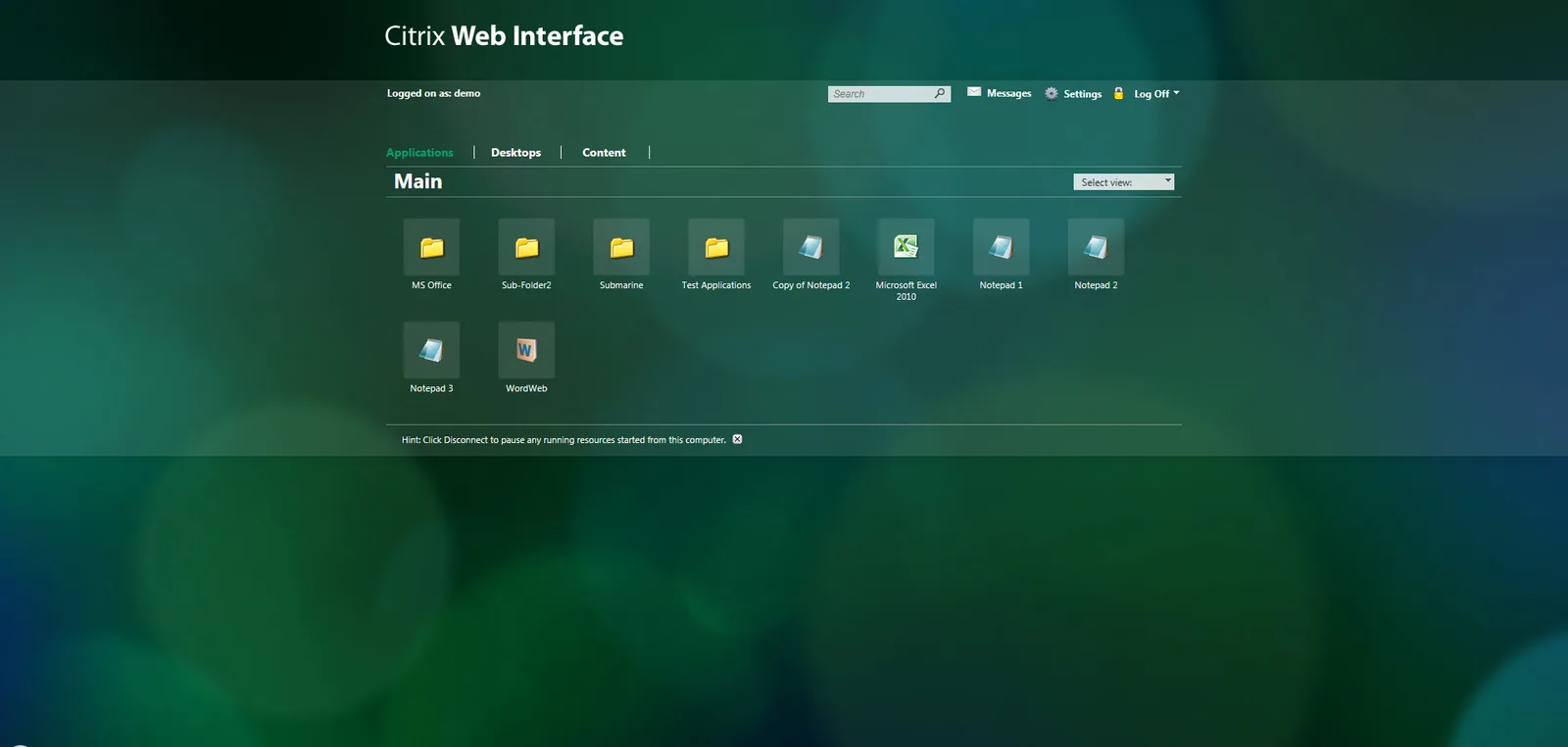Click the search magnifier icon
Screen dimensions: 1568x747
click(x=940, y=94)
